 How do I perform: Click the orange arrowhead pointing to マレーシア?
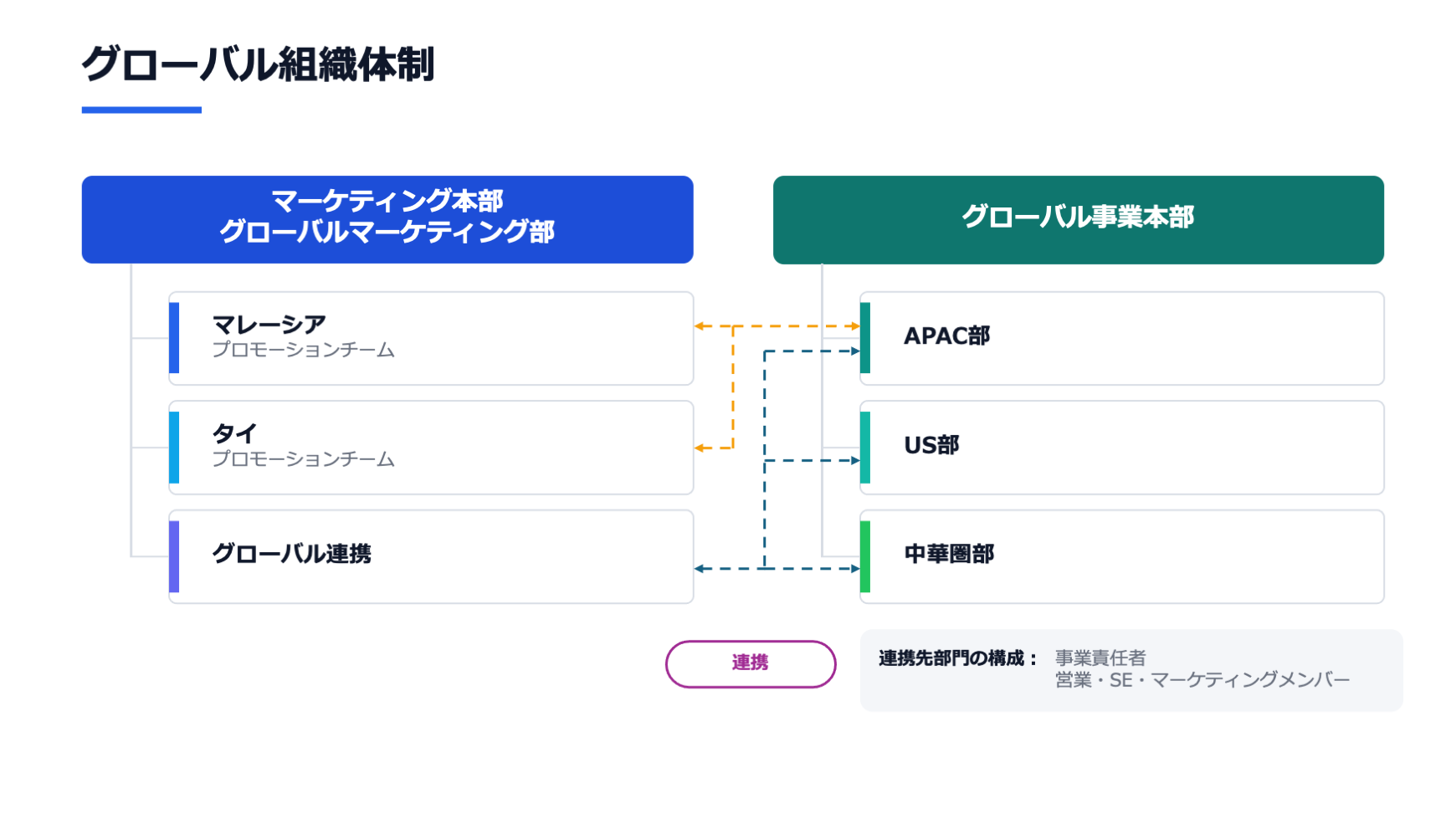coord(700,326)
